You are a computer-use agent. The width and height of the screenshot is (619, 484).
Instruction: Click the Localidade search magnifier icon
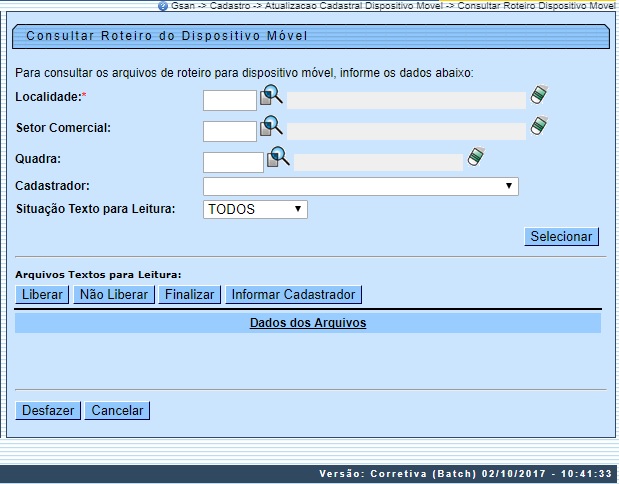[x=271, y=97]
